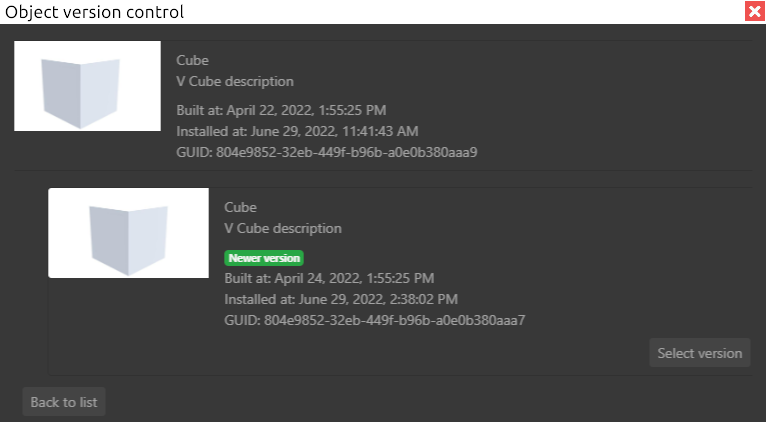Click top entry's V Cube description
Image resolution: width=766 pixels, height=422 pixels.
(234, 81)
